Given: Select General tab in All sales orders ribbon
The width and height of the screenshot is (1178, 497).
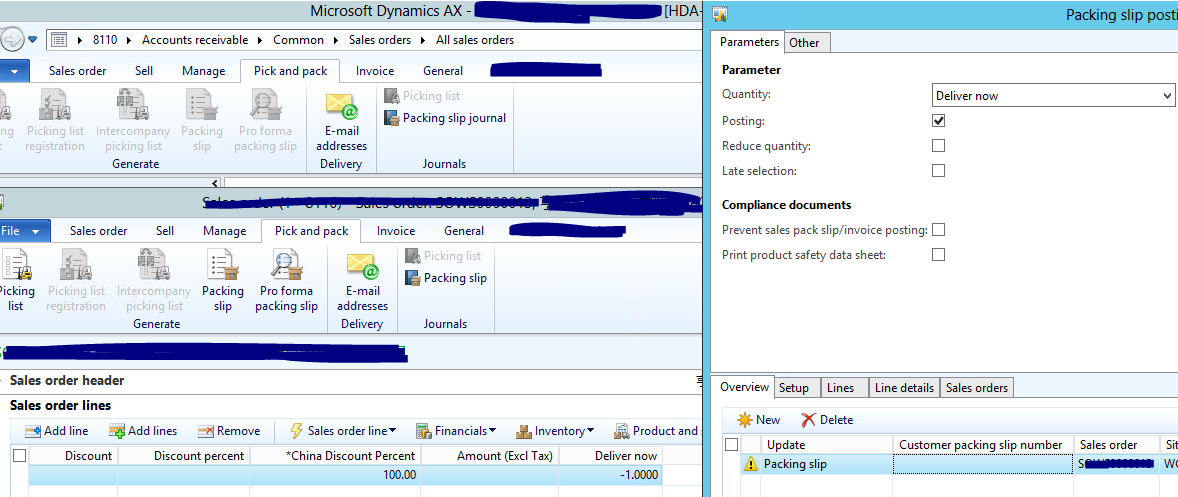Looking at the screenshot, I should 443,71.
